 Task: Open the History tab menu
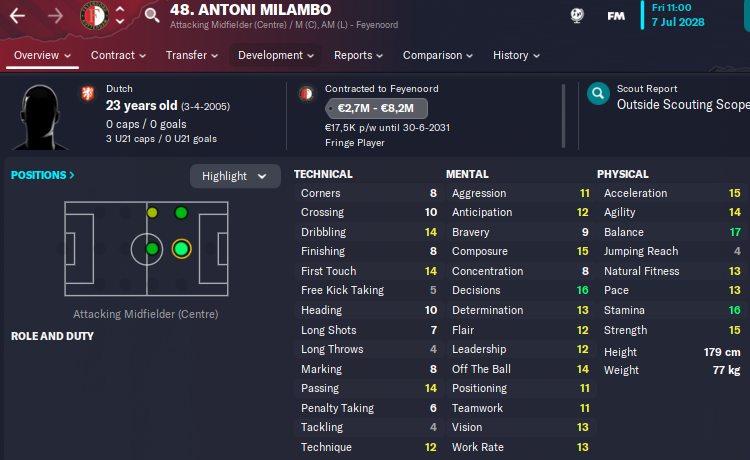point(516,55)
